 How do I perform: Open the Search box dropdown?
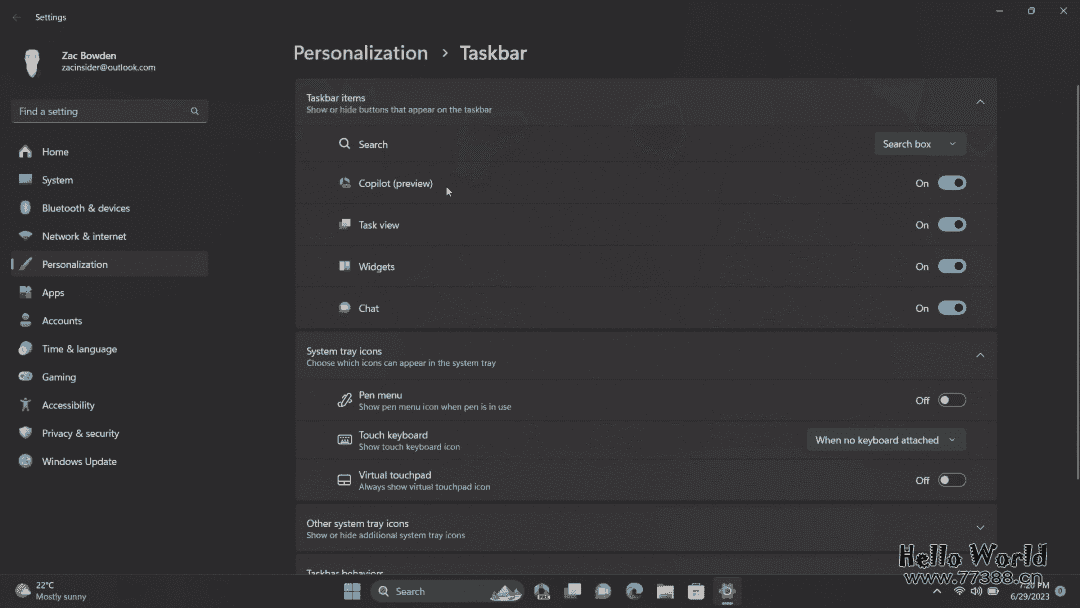[x=920, y=144]
